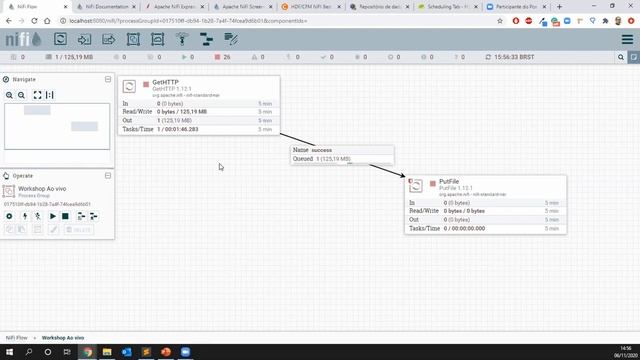Select the GetHTTP processor

tap(199, 105)
